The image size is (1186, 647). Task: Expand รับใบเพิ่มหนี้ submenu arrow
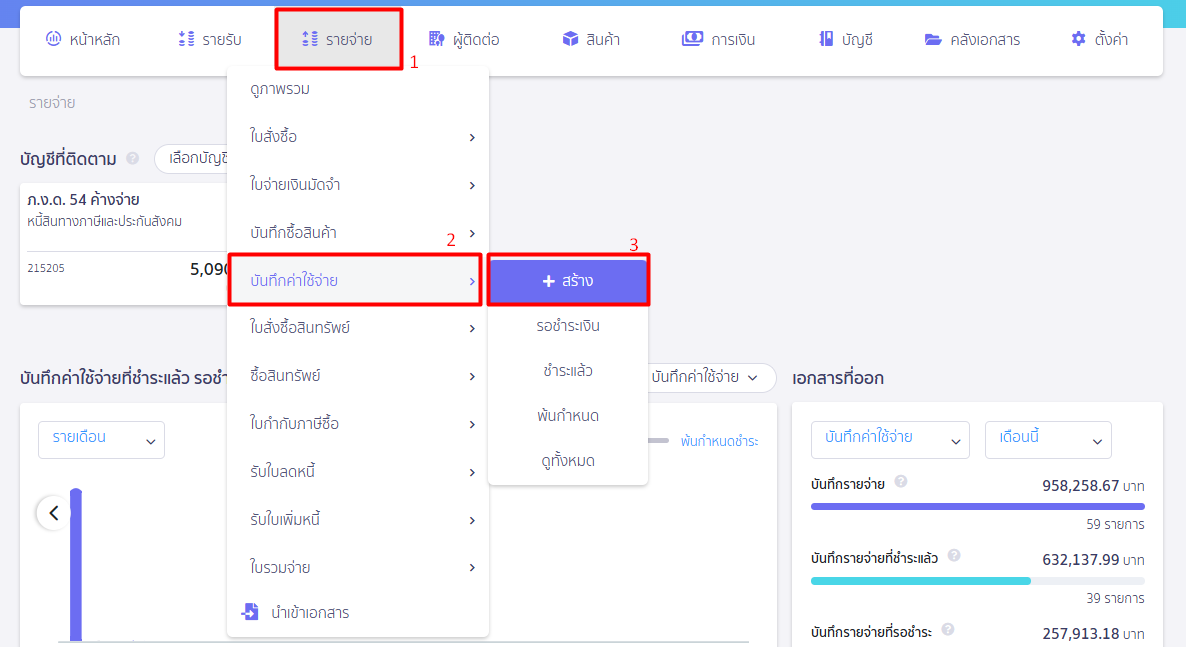click(x=472, y=520)
